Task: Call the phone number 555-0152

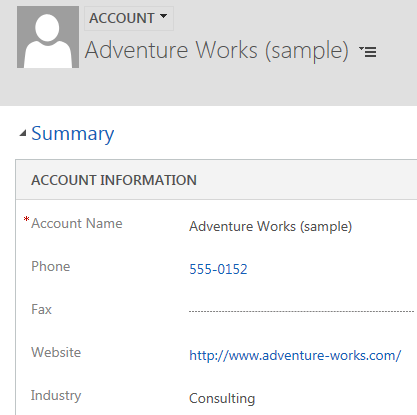Action: pyautogui.click(x=218, y=269)
